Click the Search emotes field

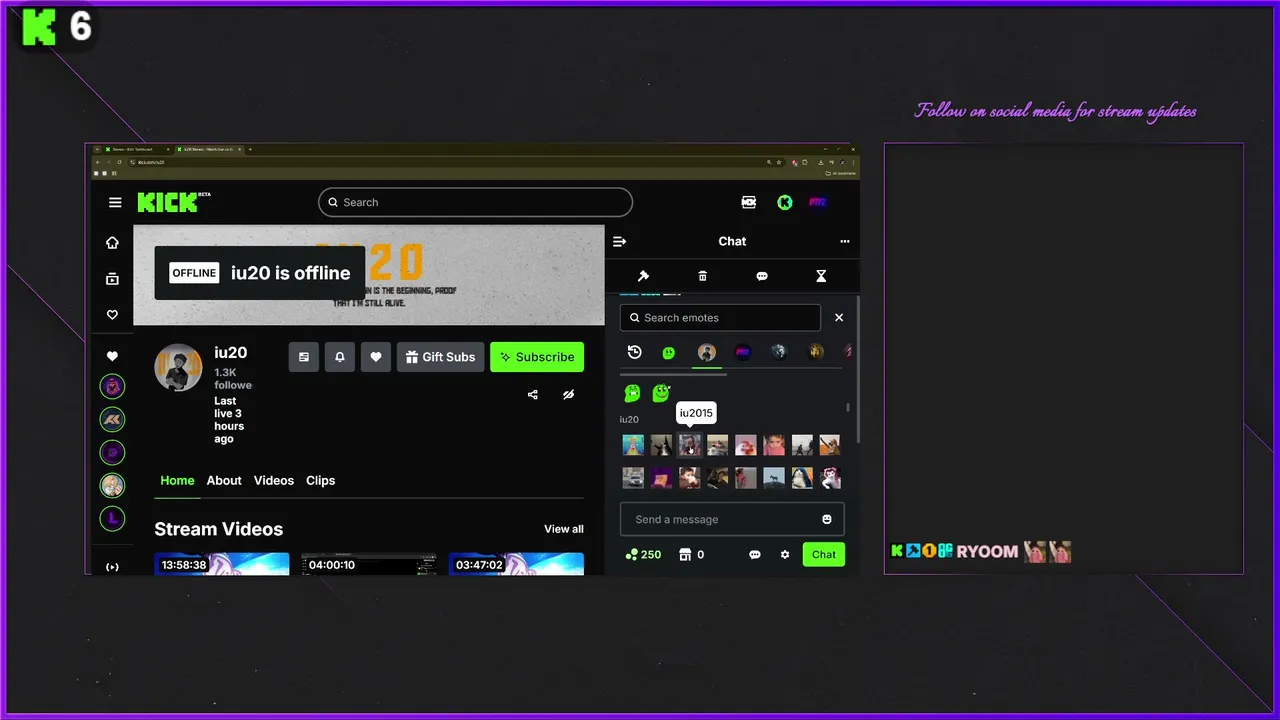(x=720, y=318)
